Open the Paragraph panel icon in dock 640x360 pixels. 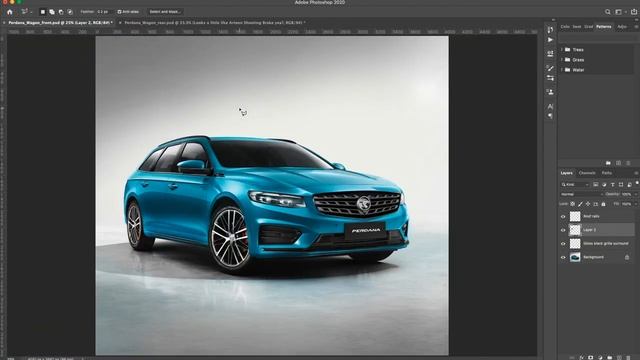coord(550,116)
